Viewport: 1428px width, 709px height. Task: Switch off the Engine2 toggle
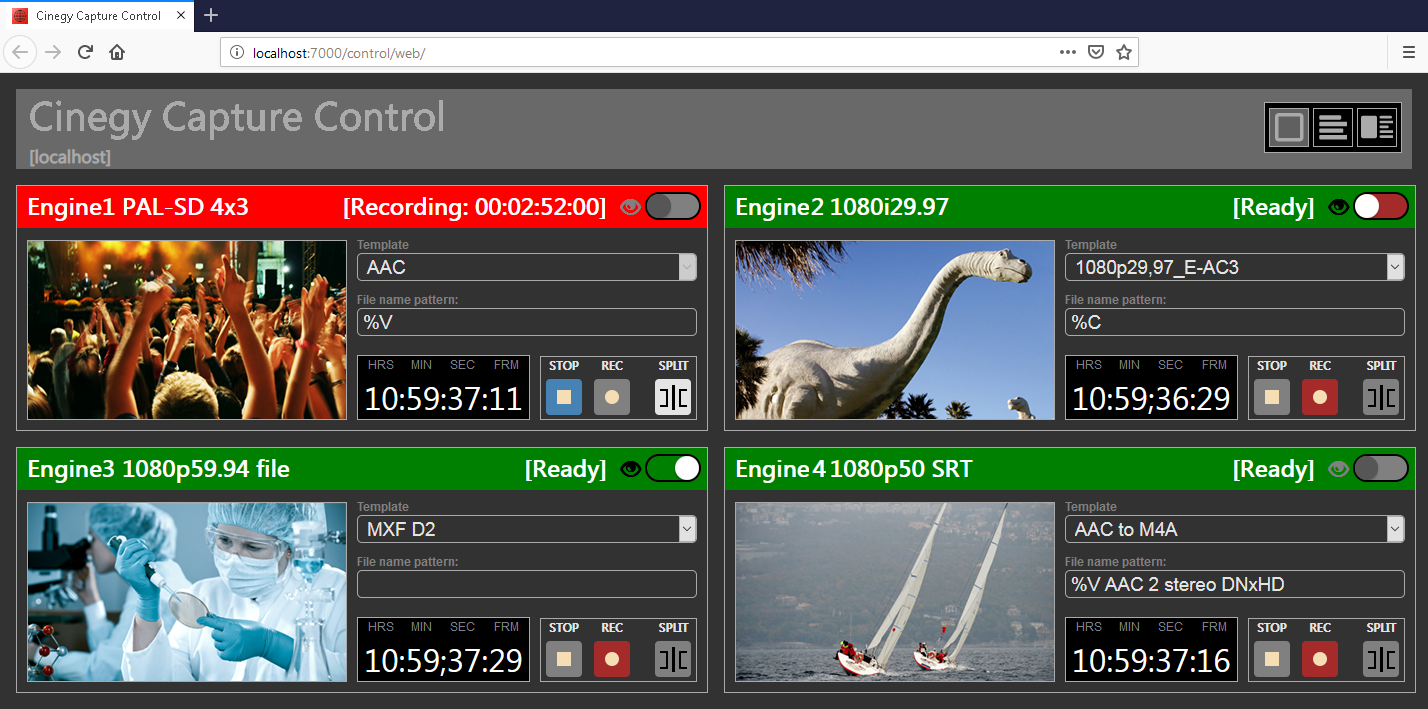coord(1380,206)
